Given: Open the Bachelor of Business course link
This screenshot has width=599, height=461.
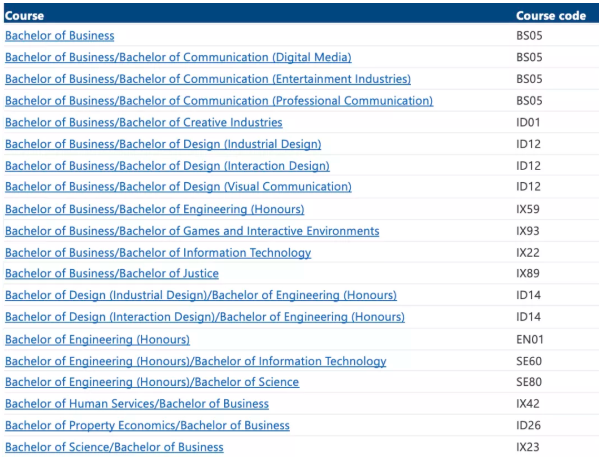Looking at the screenshot, I should coord(60,36).
